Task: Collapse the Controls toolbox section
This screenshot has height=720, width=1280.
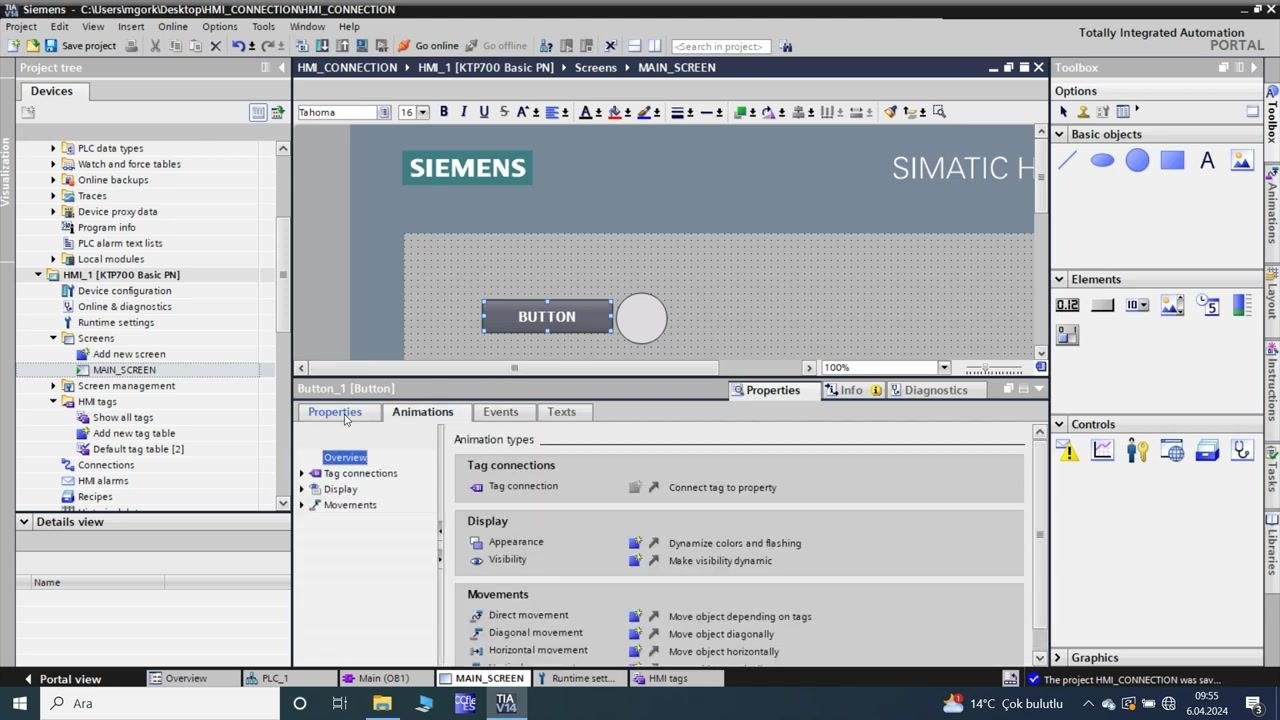Action: pyautogui.click(x=1059, y=425)
